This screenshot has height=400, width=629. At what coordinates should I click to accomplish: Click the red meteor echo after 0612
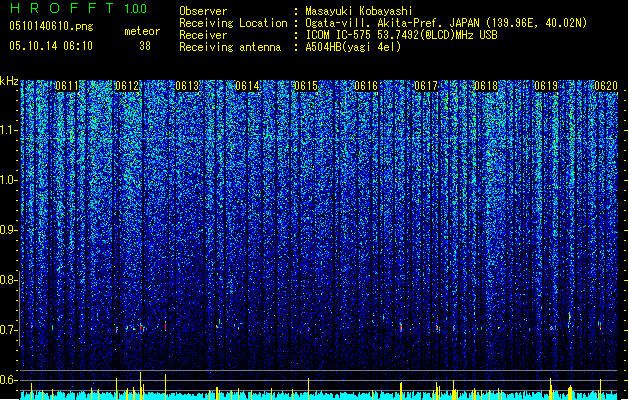[165, 326]
